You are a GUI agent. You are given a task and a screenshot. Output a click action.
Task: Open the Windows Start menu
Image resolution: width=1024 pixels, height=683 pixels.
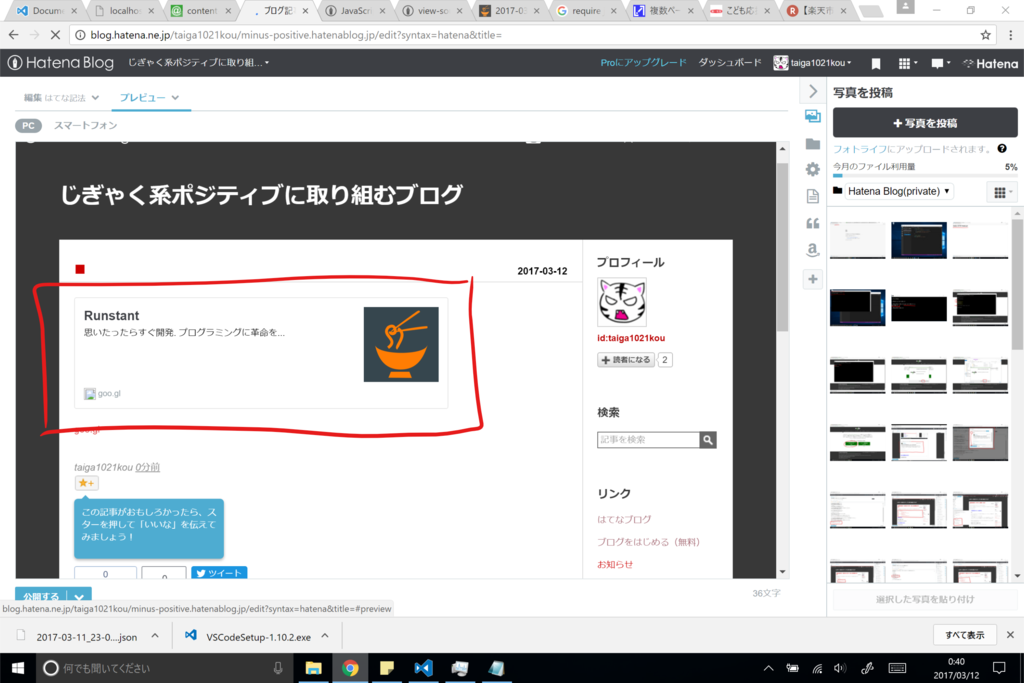(18, 668)
